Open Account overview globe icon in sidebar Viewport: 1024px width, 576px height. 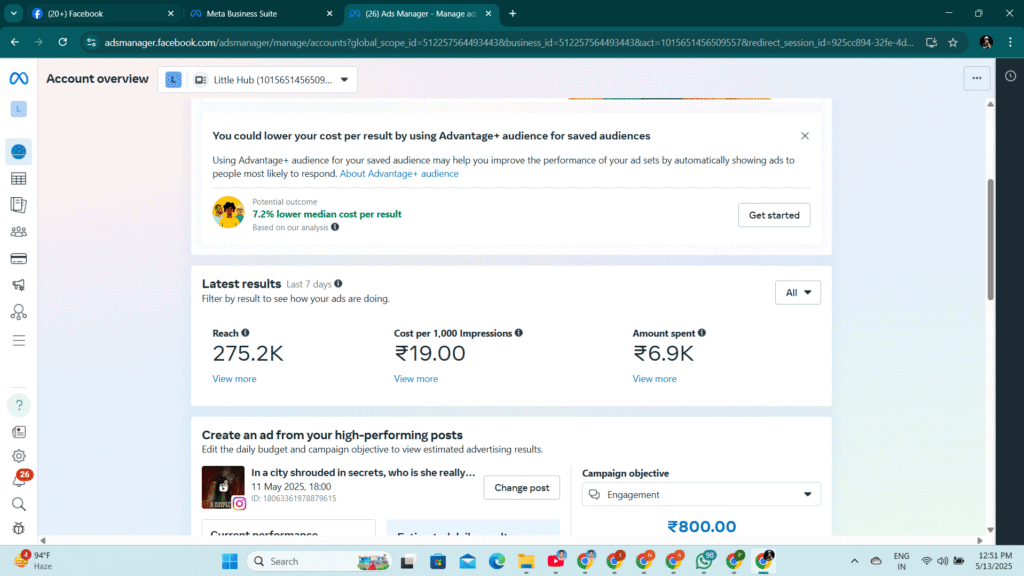(x=18, y=152)
